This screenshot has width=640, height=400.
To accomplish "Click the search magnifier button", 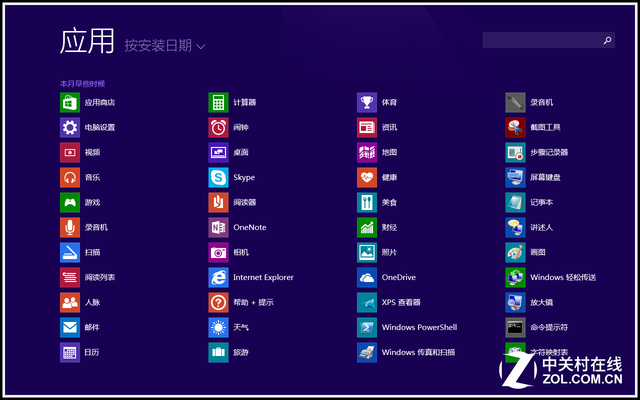I will [608, 40].
